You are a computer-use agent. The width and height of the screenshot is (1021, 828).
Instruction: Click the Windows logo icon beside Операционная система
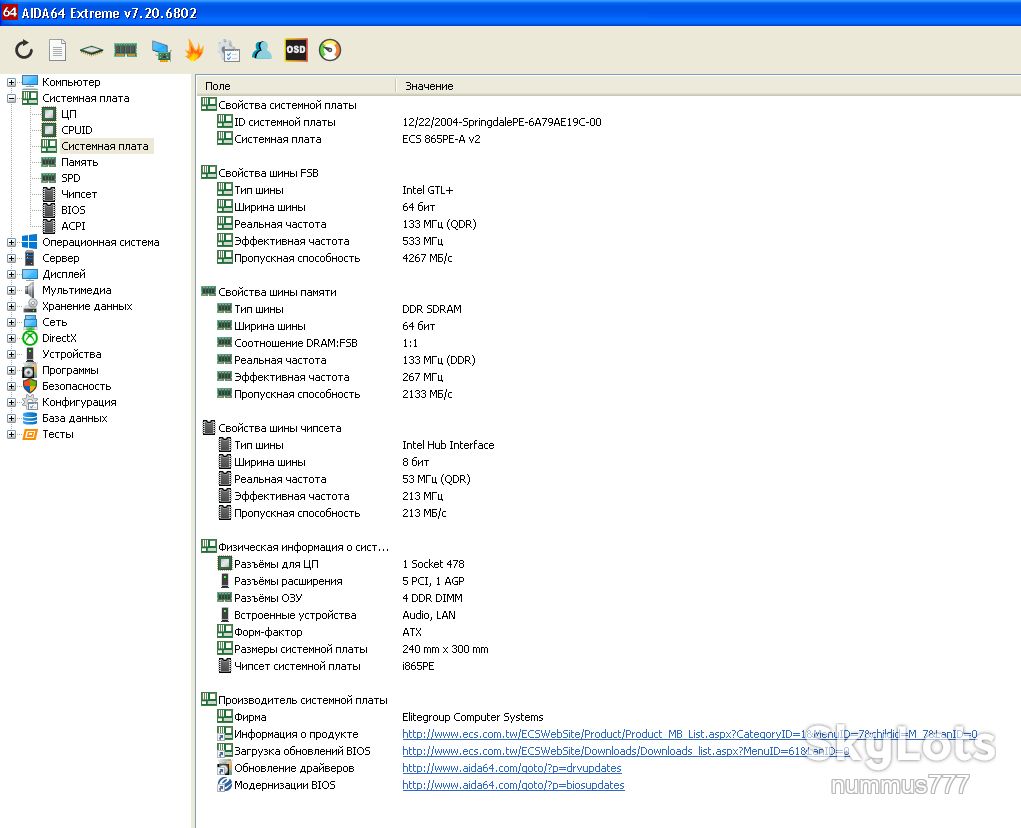tap(30, 242)
